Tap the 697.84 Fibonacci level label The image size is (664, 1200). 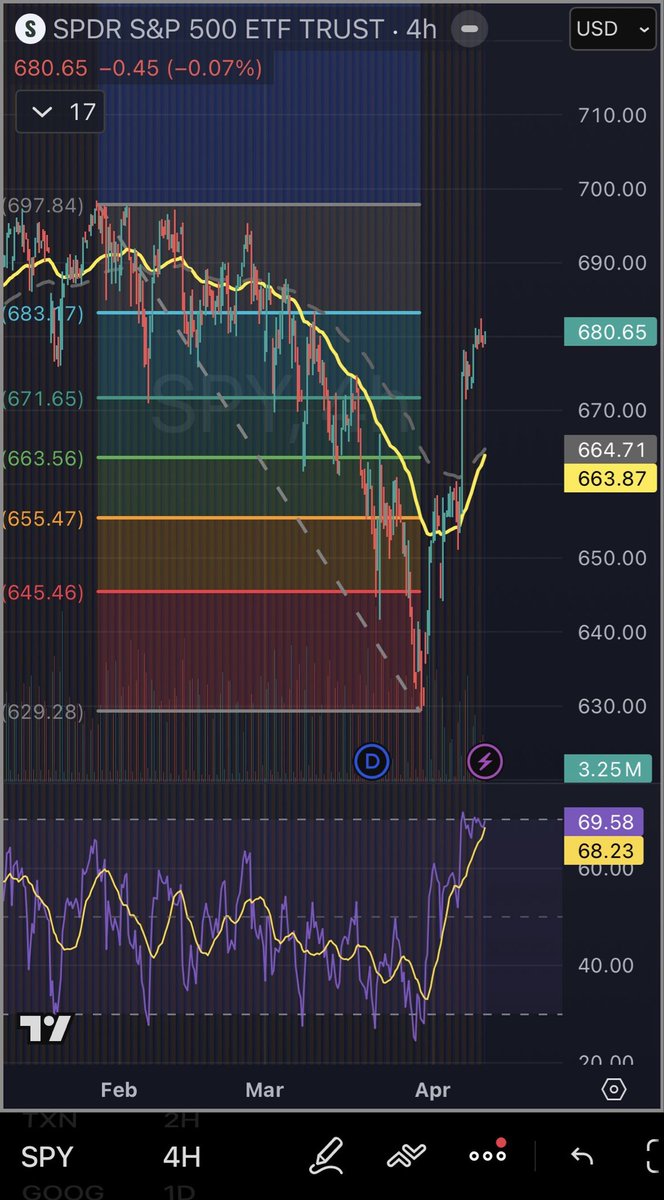[x=42, y=205]
